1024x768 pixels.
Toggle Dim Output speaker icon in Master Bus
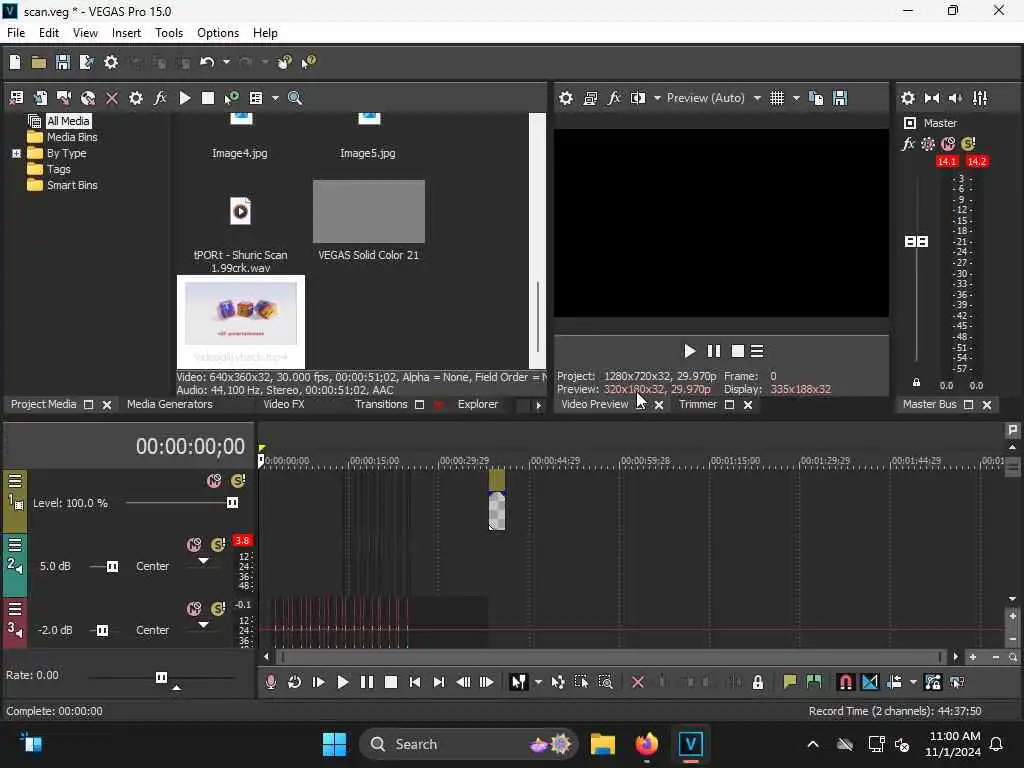click(x=955, y=98)
